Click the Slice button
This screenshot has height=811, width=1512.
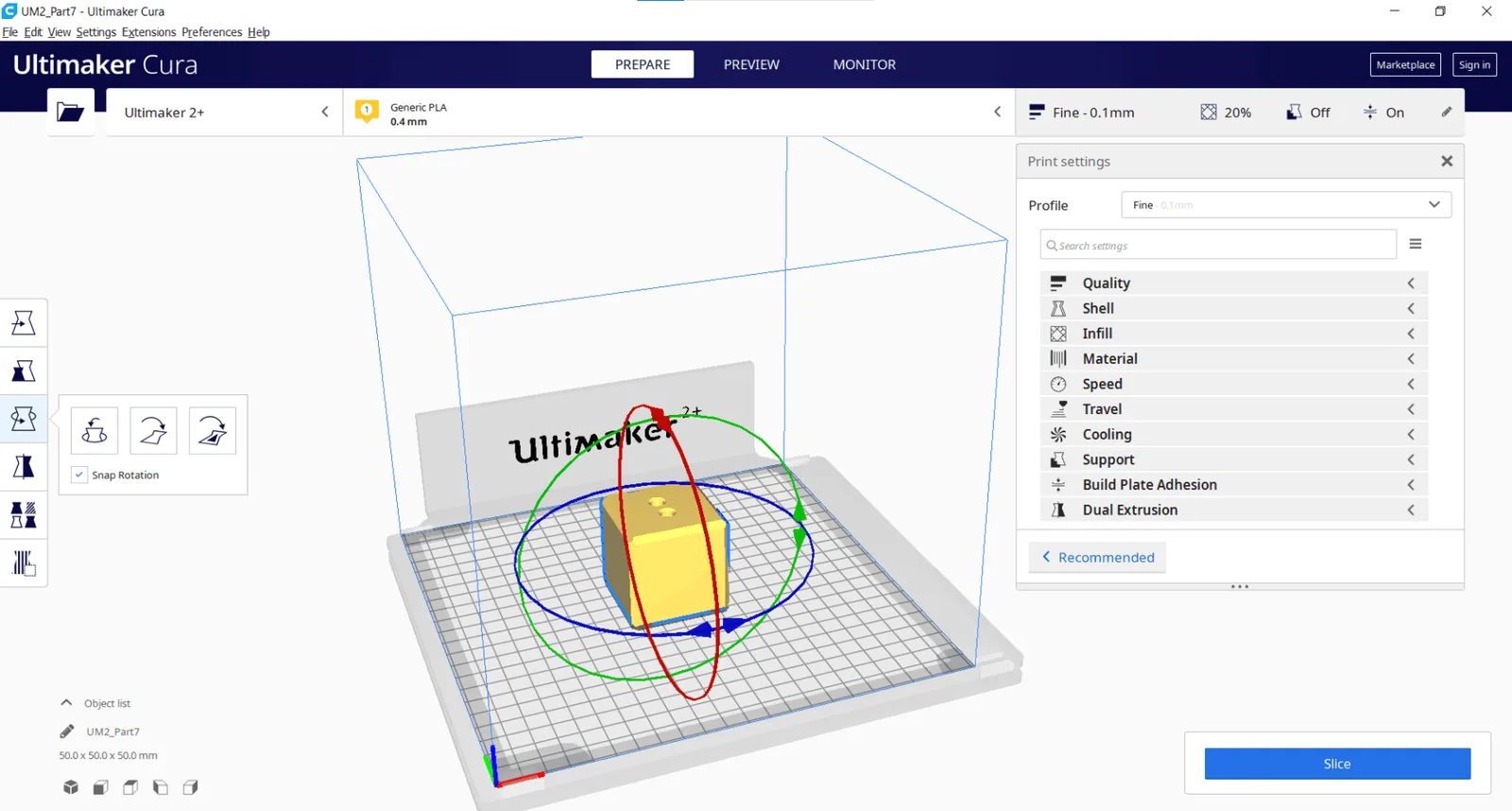(1337, 764)
